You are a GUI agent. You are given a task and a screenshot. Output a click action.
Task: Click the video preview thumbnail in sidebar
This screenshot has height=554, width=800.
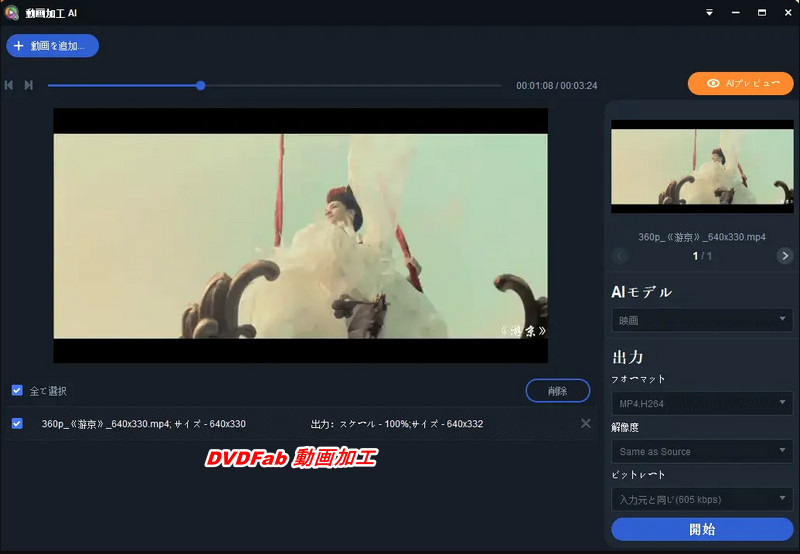702,166
